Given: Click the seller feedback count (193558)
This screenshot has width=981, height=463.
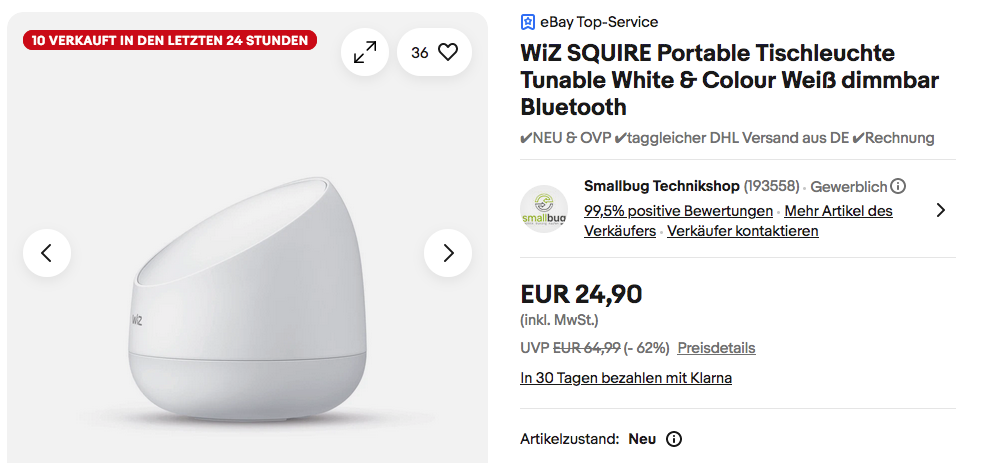Looking at the screenshot, I should coord(771,186).
